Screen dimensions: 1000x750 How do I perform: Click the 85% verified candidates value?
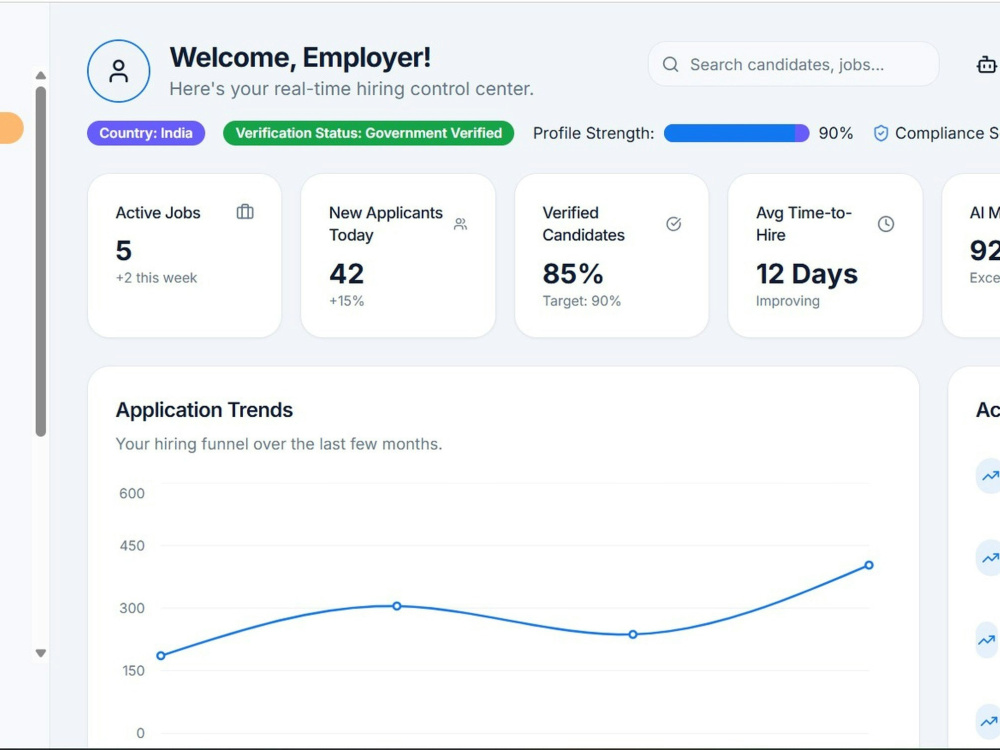click(573, 274)
